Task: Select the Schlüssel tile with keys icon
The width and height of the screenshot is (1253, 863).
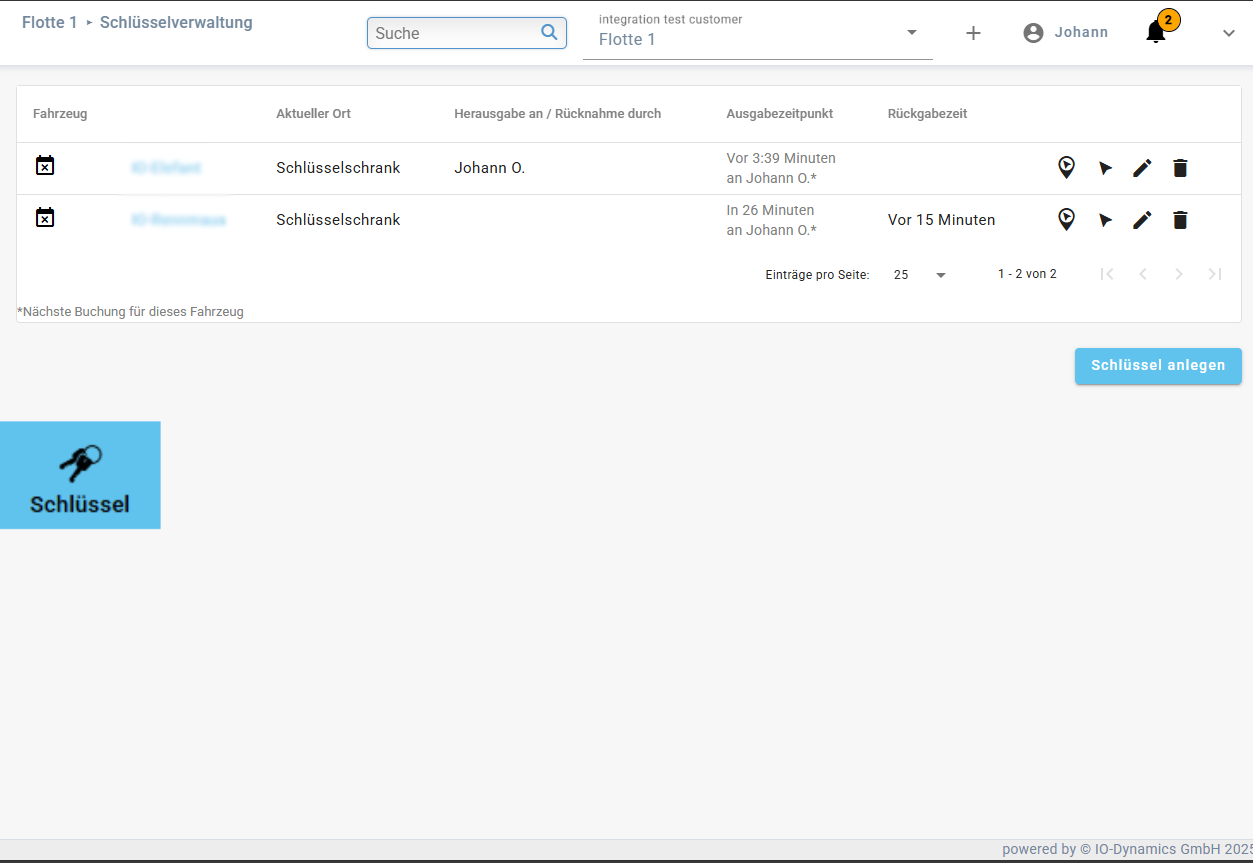Action: click(x=80, y=475)
